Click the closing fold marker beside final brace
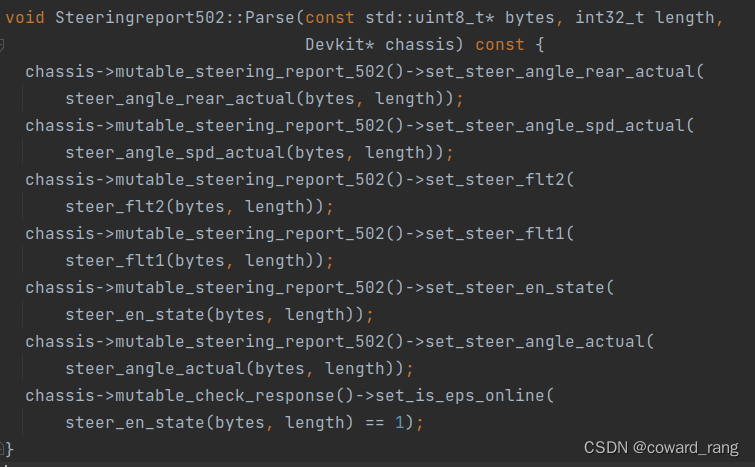 2,449
